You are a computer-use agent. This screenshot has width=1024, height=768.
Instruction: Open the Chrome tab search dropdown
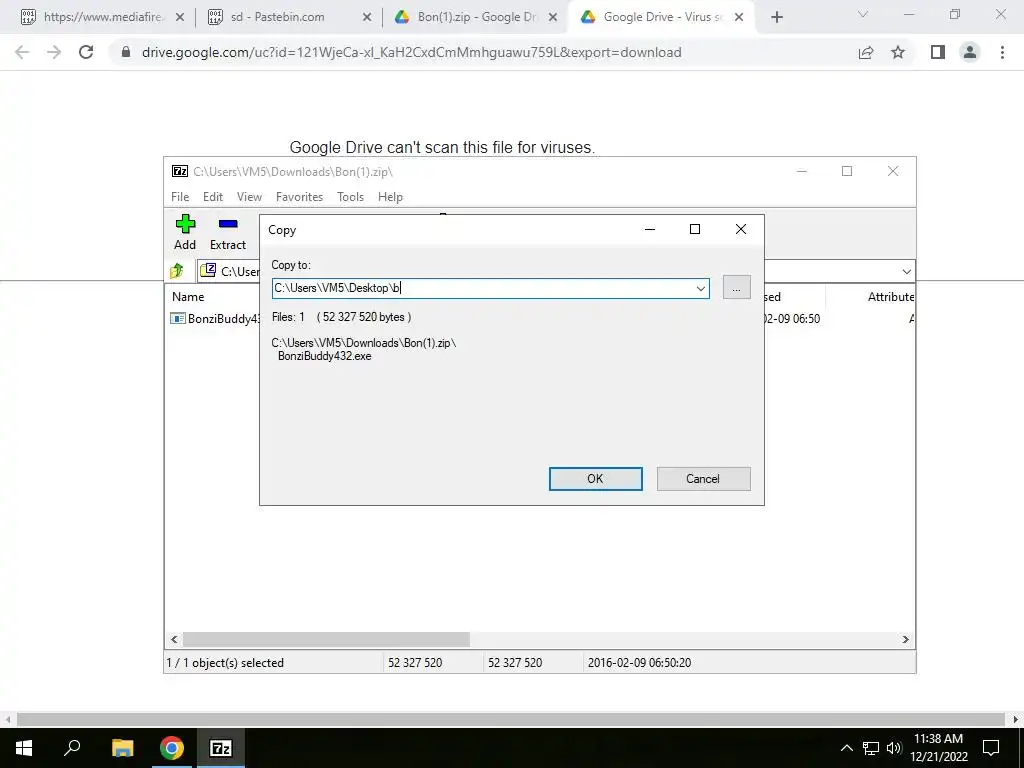point(863,14)
